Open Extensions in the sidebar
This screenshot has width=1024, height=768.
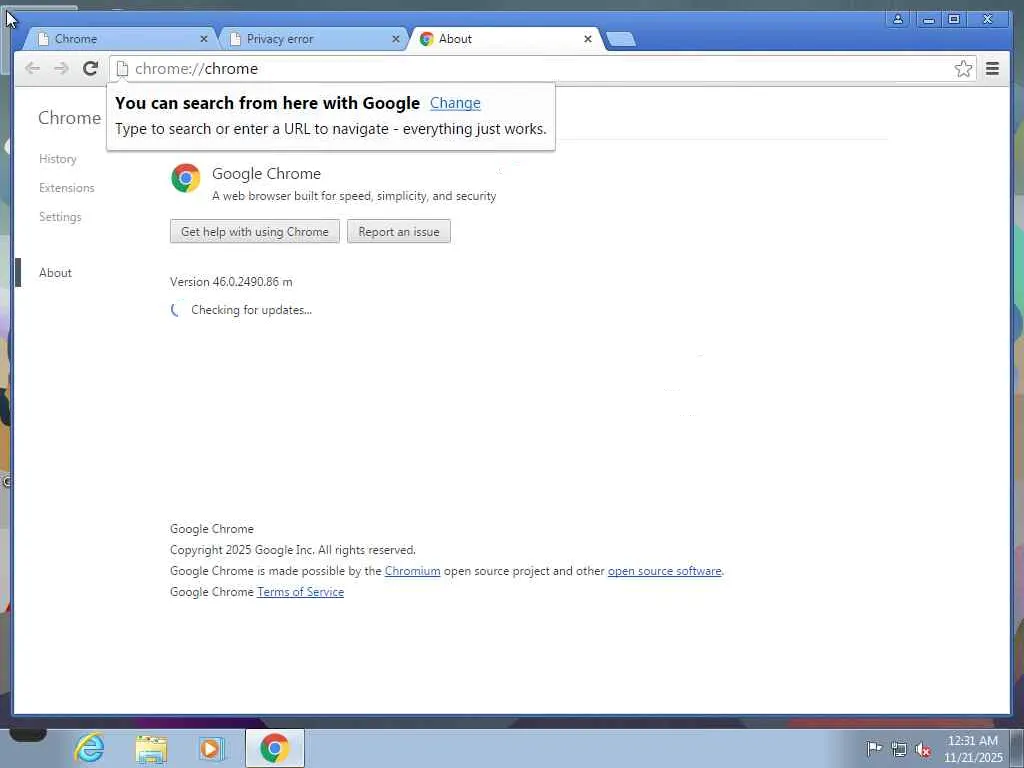[67, 188]
